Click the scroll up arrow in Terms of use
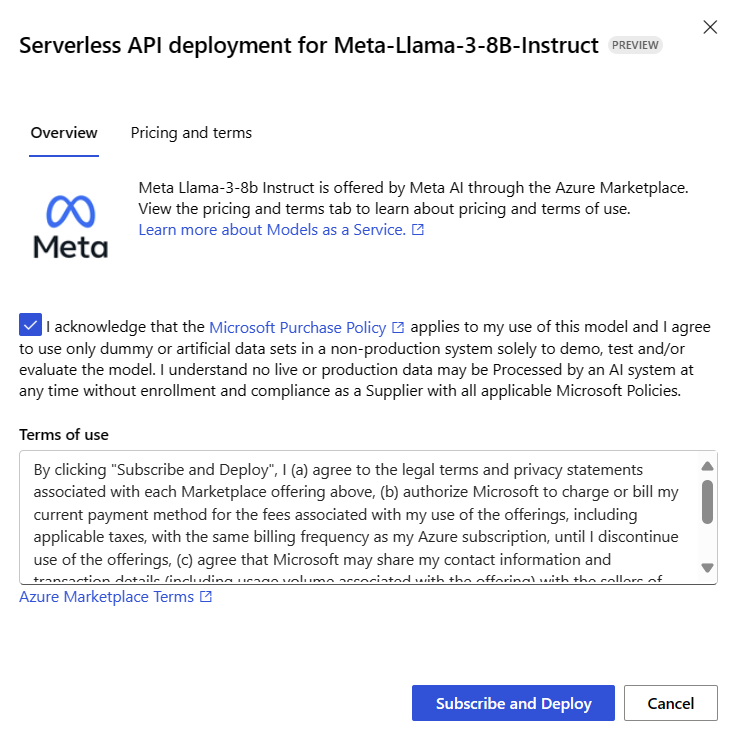This screenshot has height=729, width=737. pyautogui.click(x=707, y=466)
